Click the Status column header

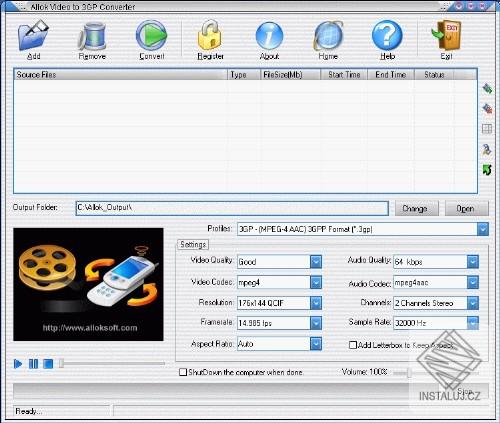coord(434,75)
